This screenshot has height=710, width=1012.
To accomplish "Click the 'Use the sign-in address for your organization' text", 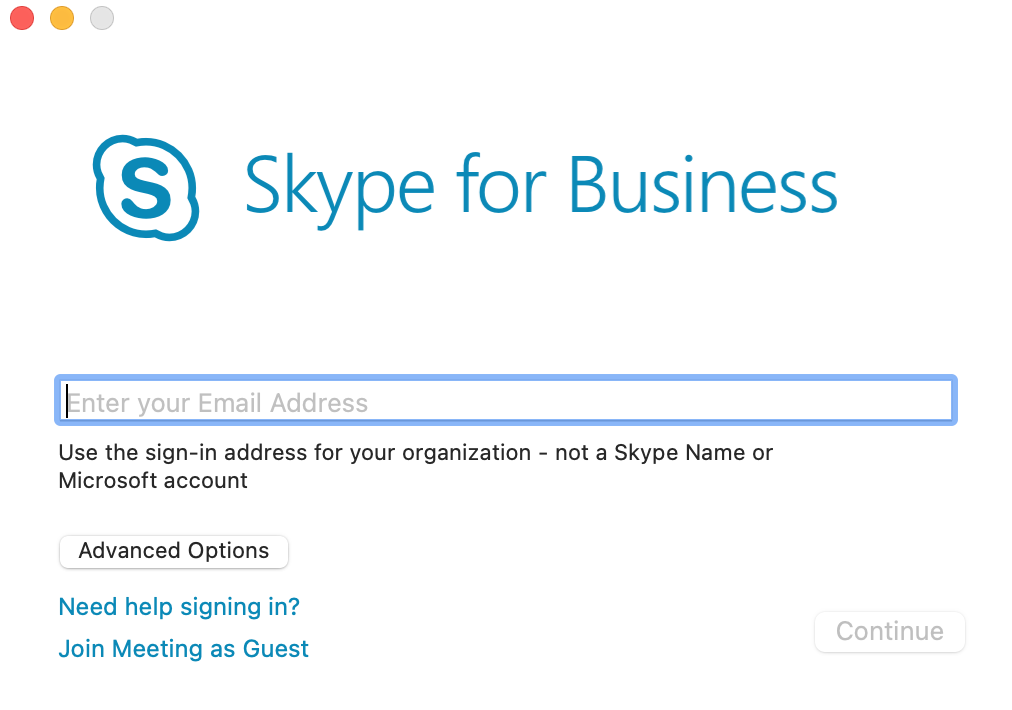I will [x=295, y=452].
